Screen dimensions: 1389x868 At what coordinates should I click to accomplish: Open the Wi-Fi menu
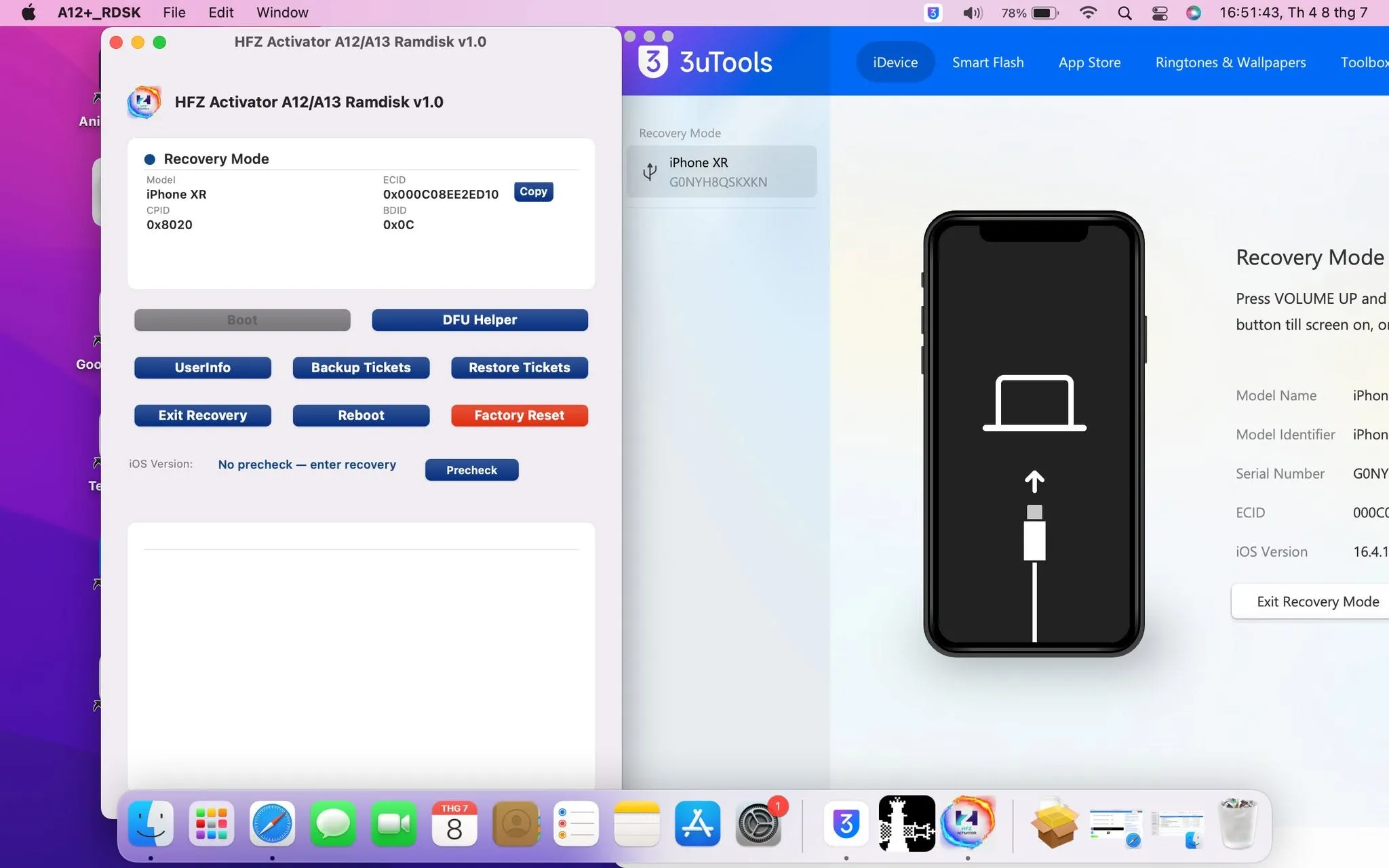tap(1088, 12)
